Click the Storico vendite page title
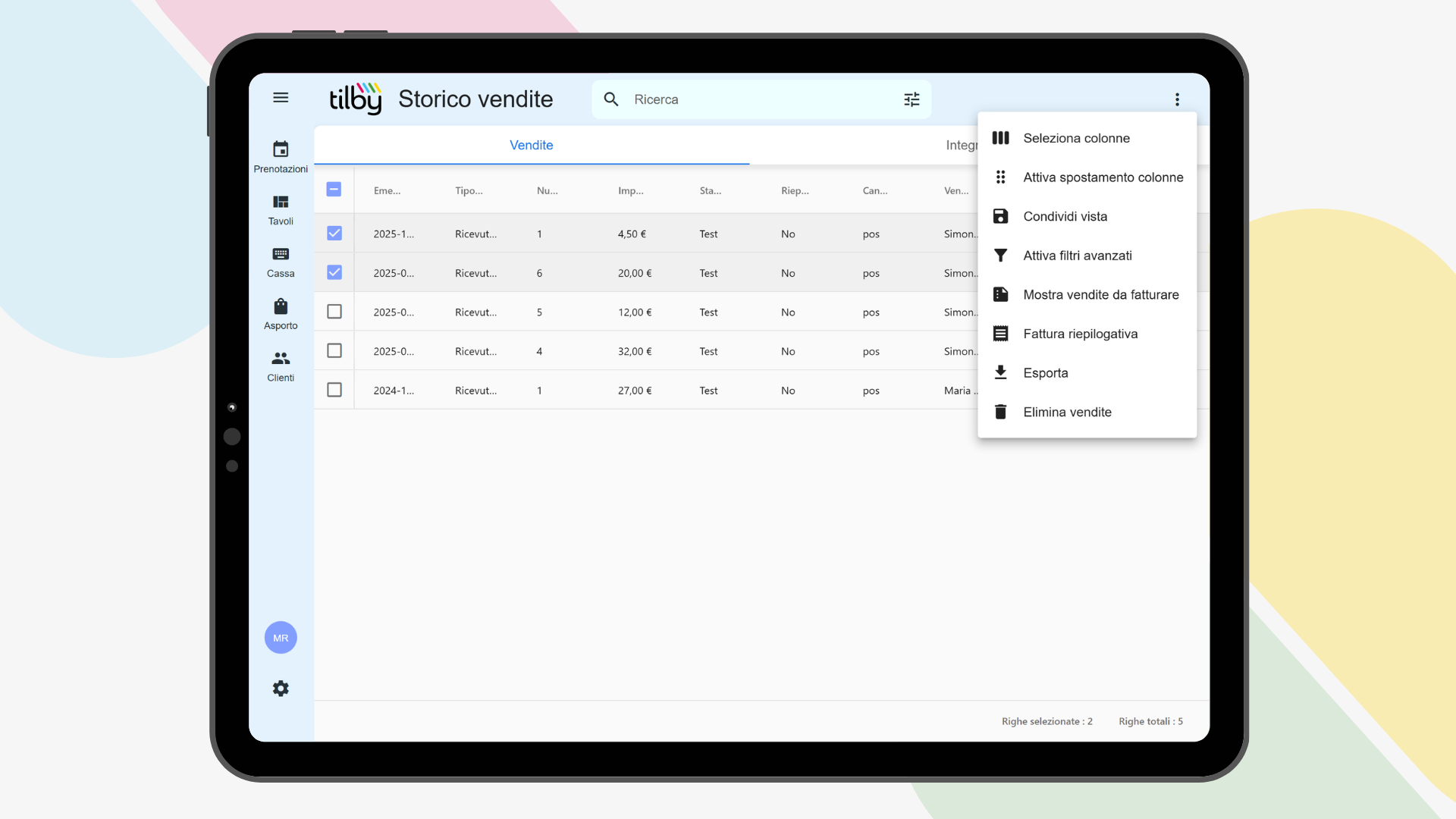Screen dimensions: 1456x819 point(475,99)
